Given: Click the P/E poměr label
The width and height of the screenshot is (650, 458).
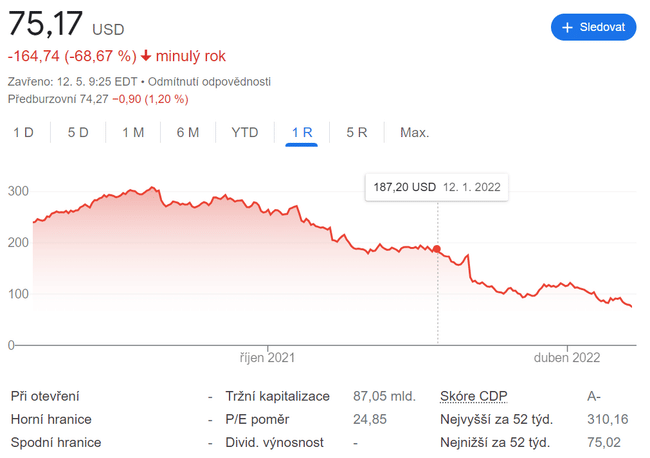Looking at the screenshot, I should [x=256, y=419].
